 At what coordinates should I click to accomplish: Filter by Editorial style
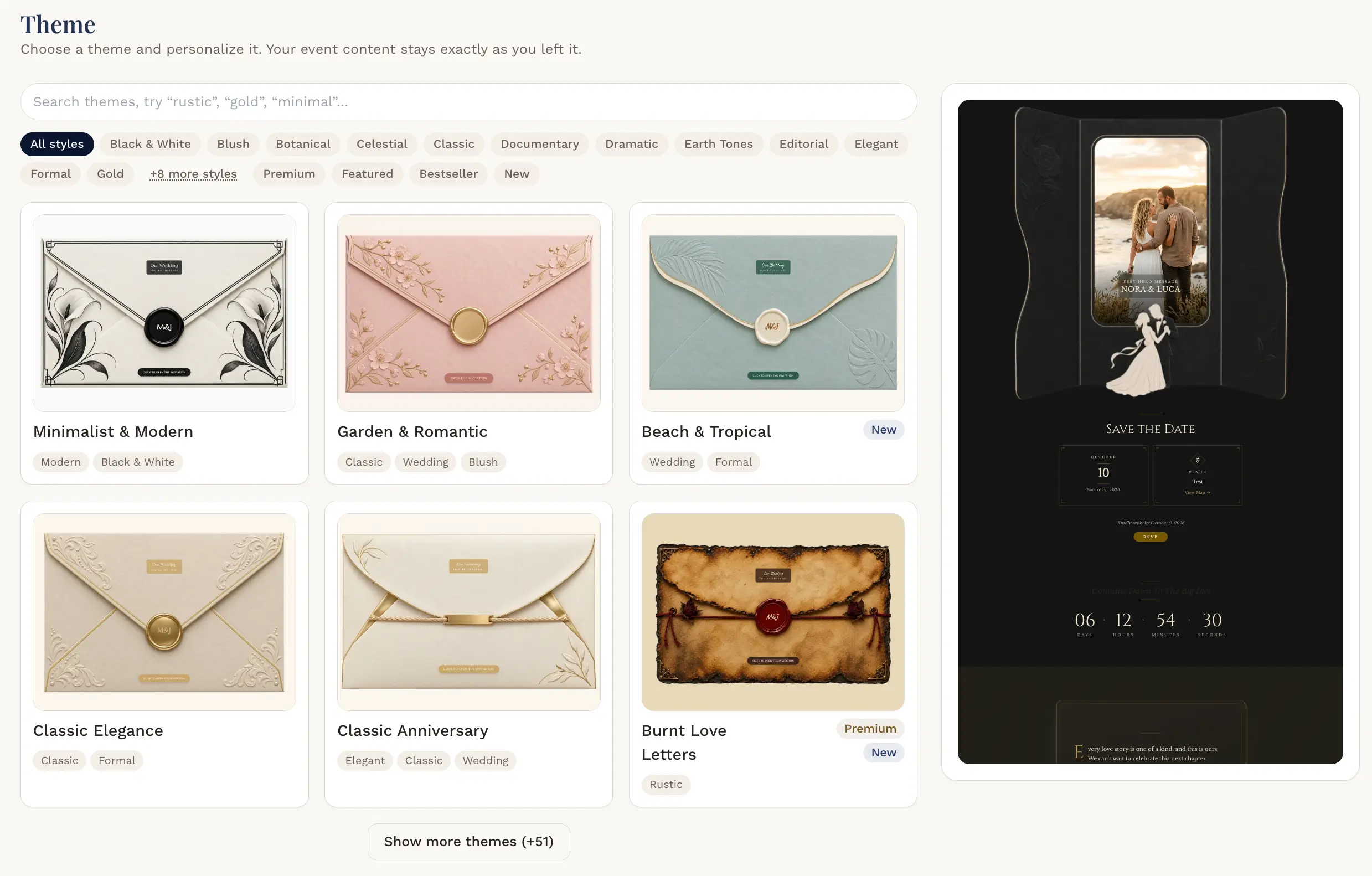click(803, 143)
